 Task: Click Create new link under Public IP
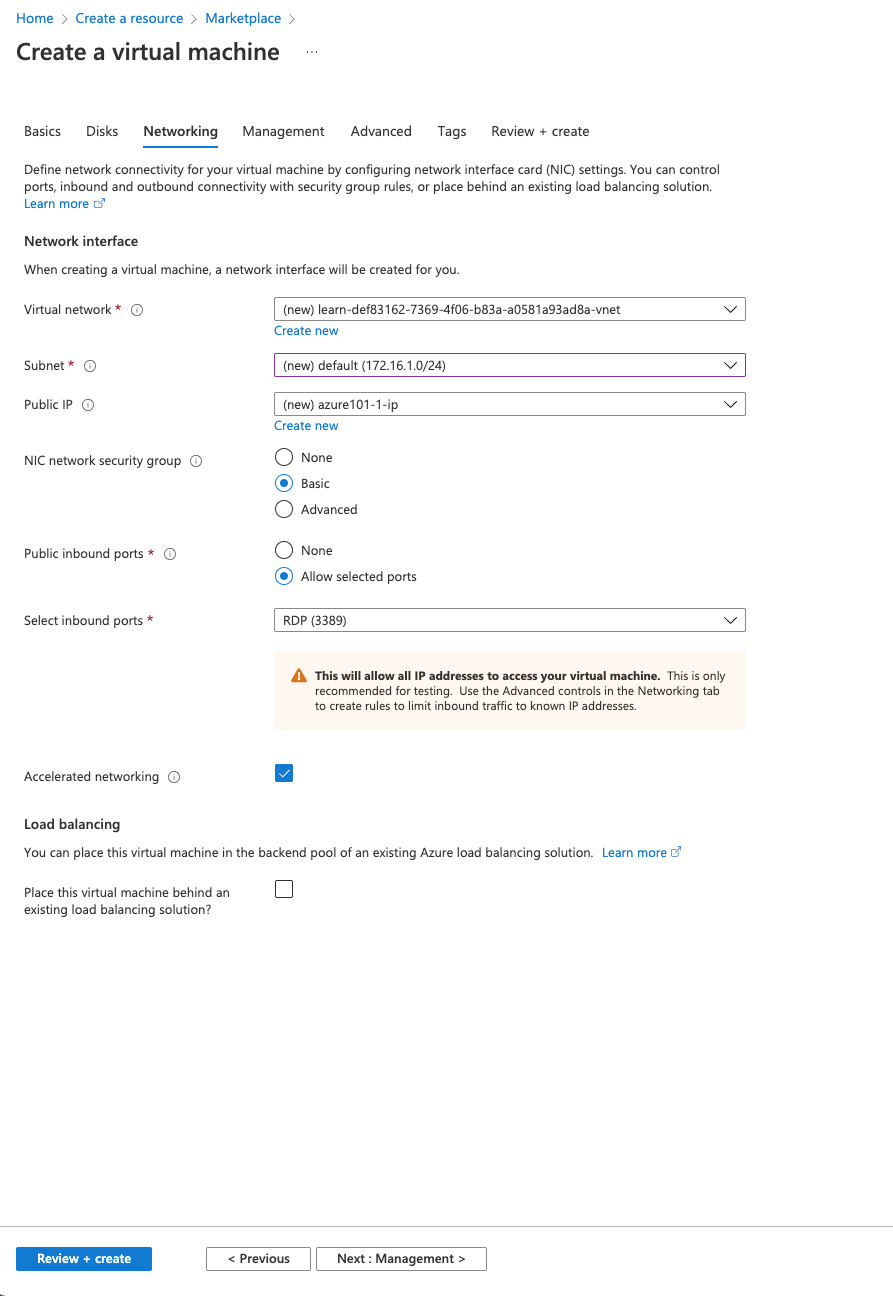coord(306,426)
